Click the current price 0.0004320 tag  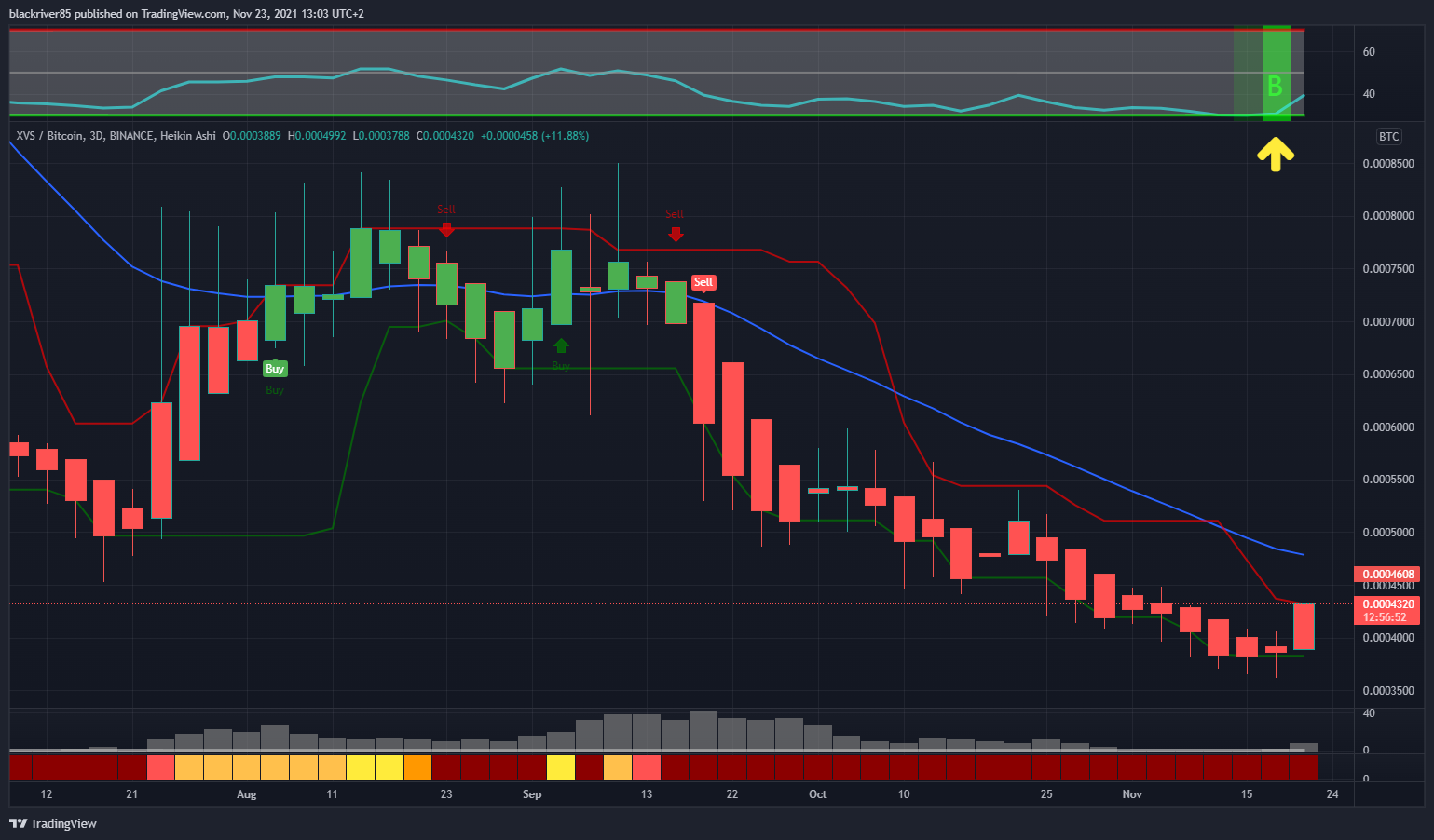pos(1387,604)
